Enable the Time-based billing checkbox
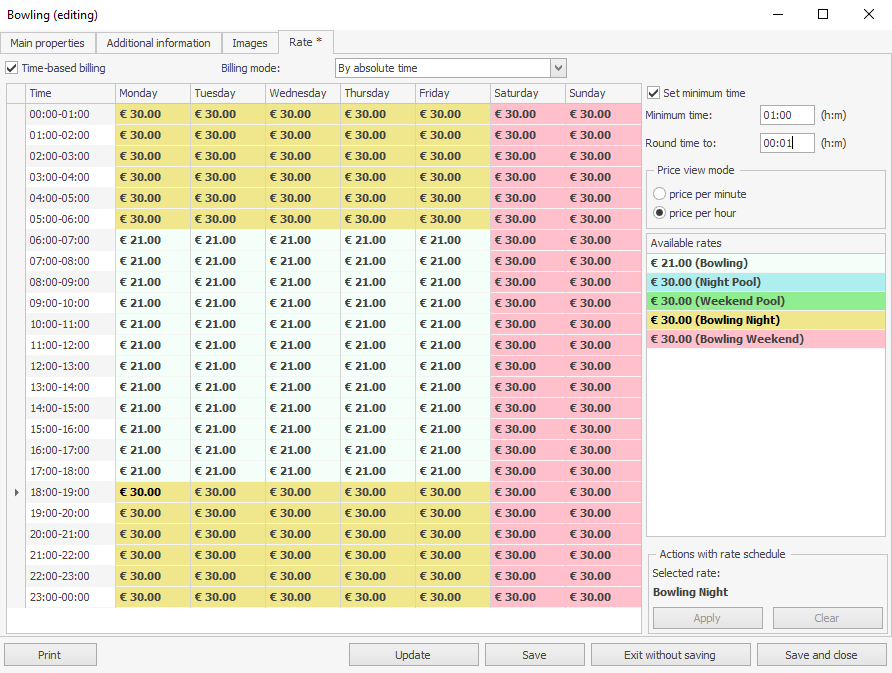 tap(12, 68)
